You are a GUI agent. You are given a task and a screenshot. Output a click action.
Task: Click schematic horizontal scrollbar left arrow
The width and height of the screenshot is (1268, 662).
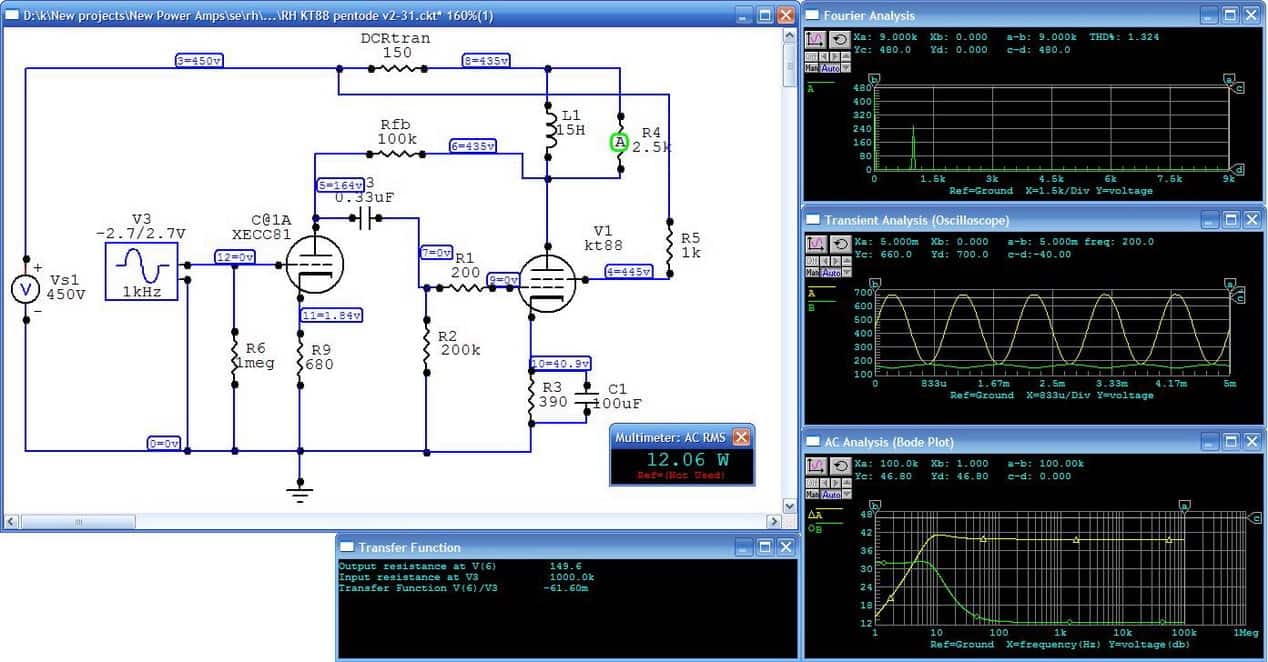click(x=11, y=521)
